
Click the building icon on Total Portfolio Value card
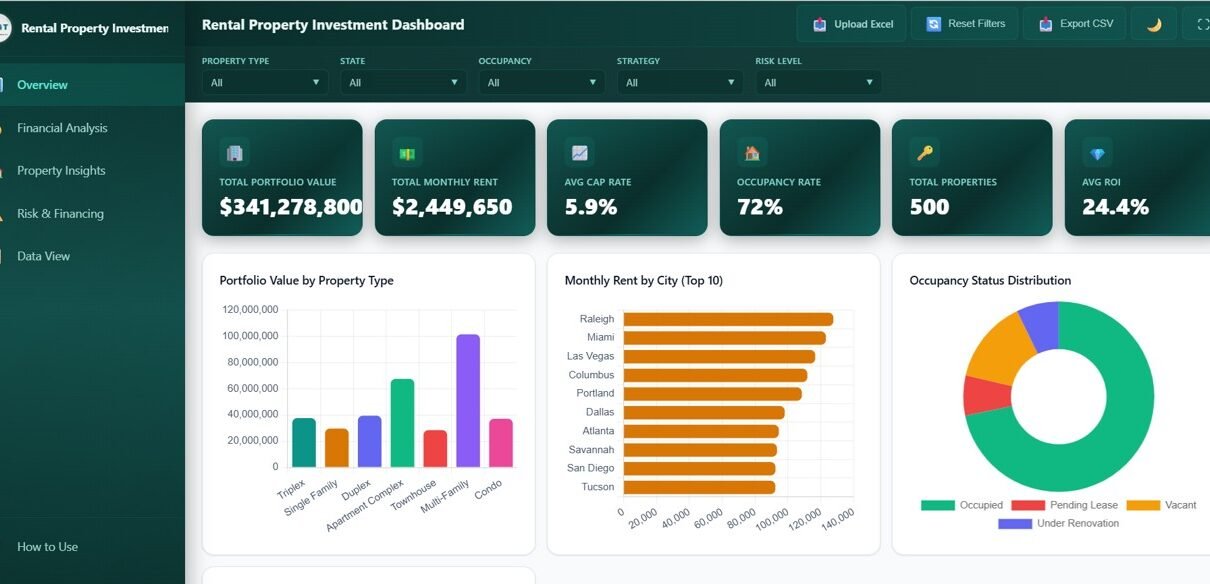tap(234, 153)
